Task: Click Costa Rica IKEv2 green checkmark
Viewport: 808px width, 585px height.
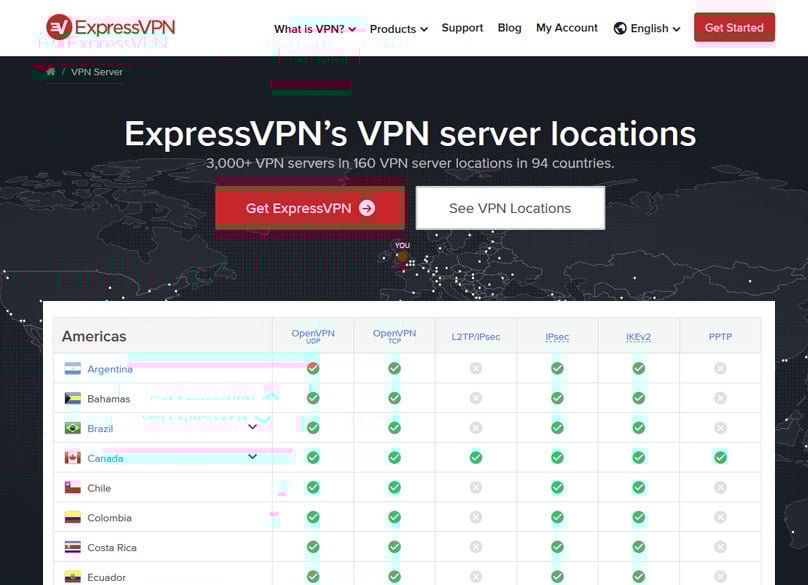Action: [638, 547]
